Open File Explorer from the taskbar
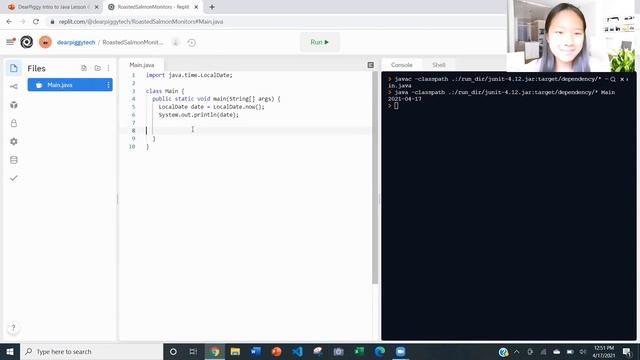This screenshot has width=640, height=360. [235, 351]
